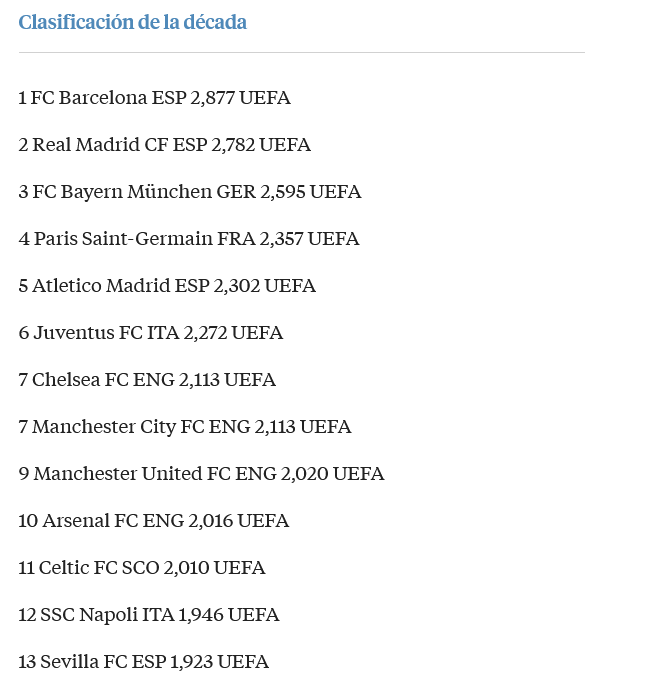Click the Real Madrid CF entry

[x=164, y=145]
